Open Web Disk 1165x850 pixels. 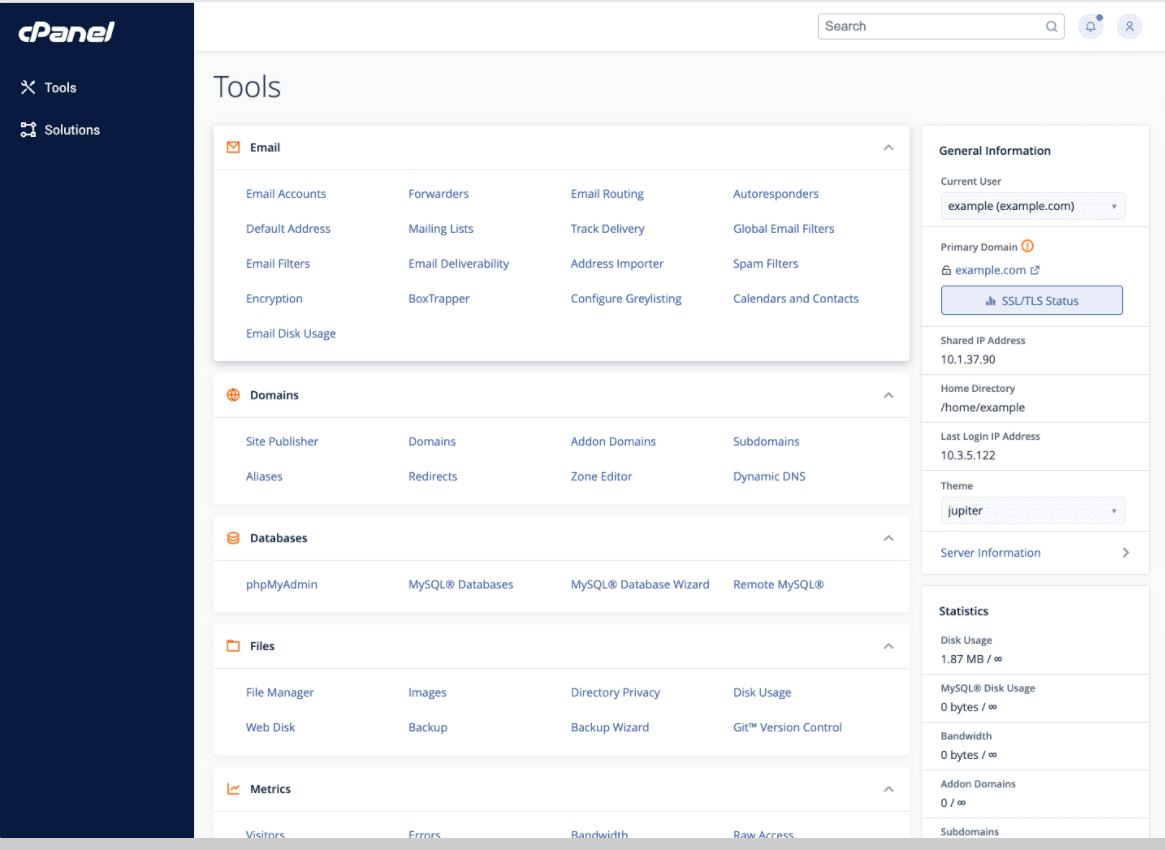pyautogui.click(x=270, y=727)
